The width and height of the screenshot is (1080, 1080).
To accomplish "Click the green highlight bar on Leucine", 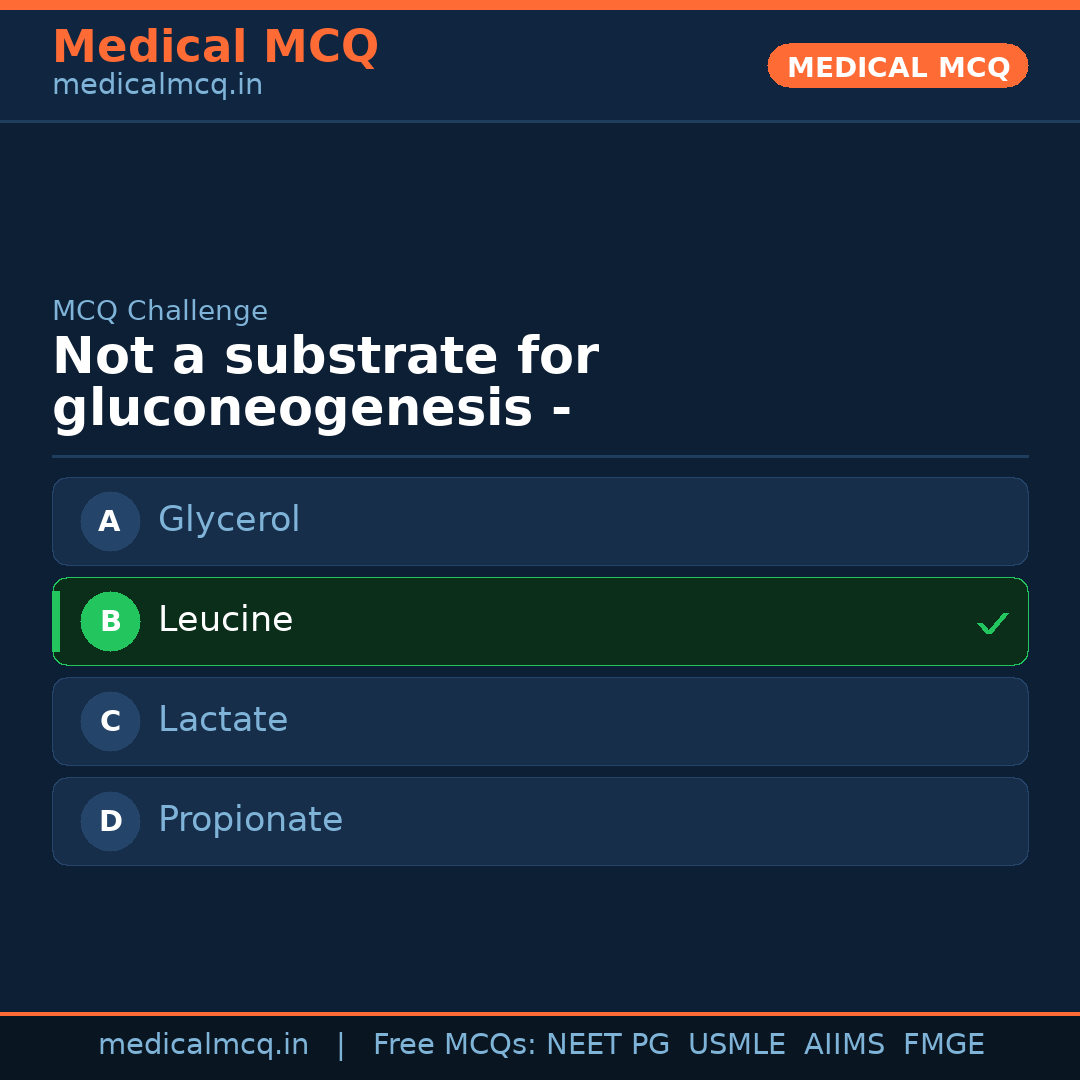I will point(56,621).
